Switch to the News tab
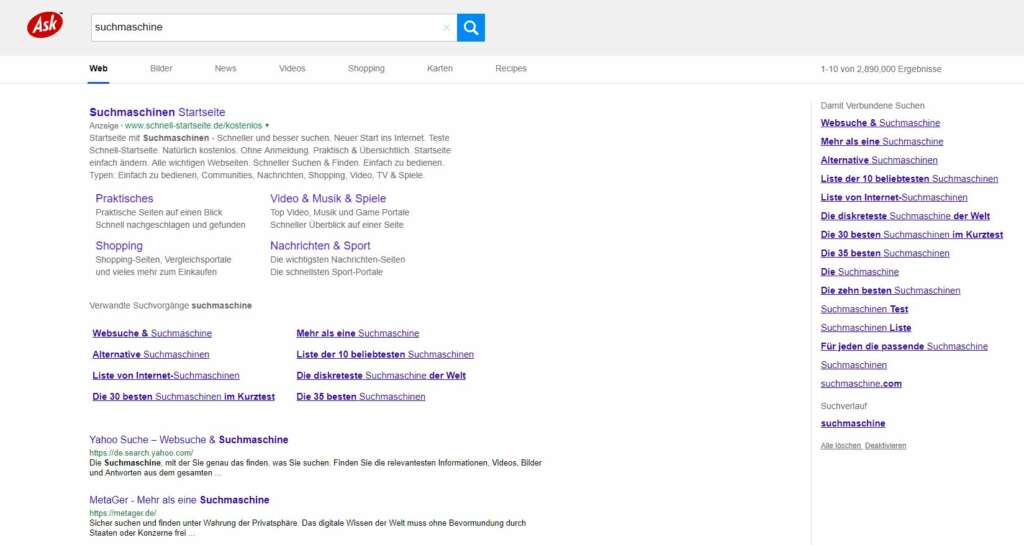The height and width of the screenshot is (545, 1024). point(225,69)
